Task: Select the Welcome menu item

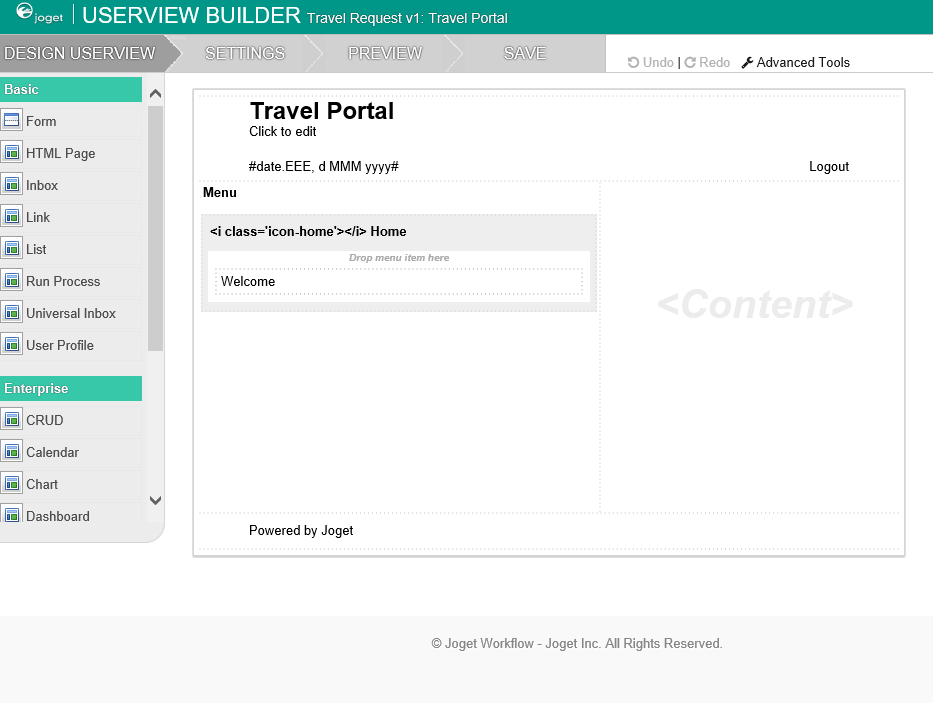Action: 248,282
